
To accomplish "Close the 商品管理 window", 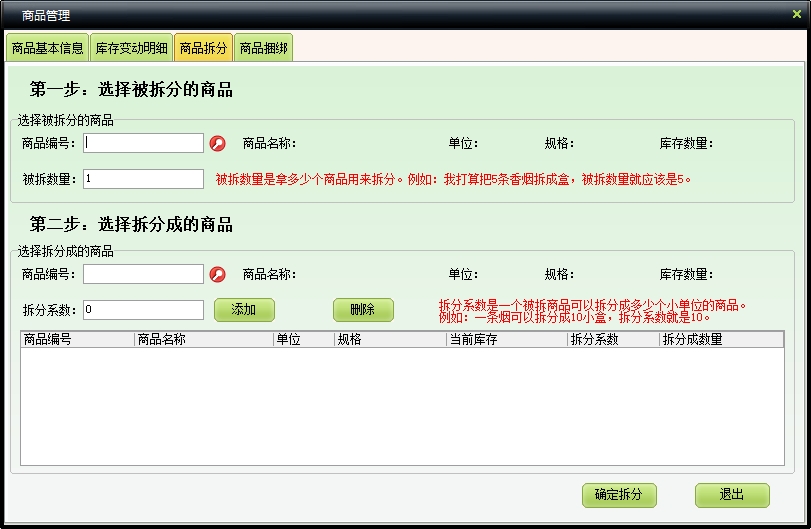I will tap(796, 14).
